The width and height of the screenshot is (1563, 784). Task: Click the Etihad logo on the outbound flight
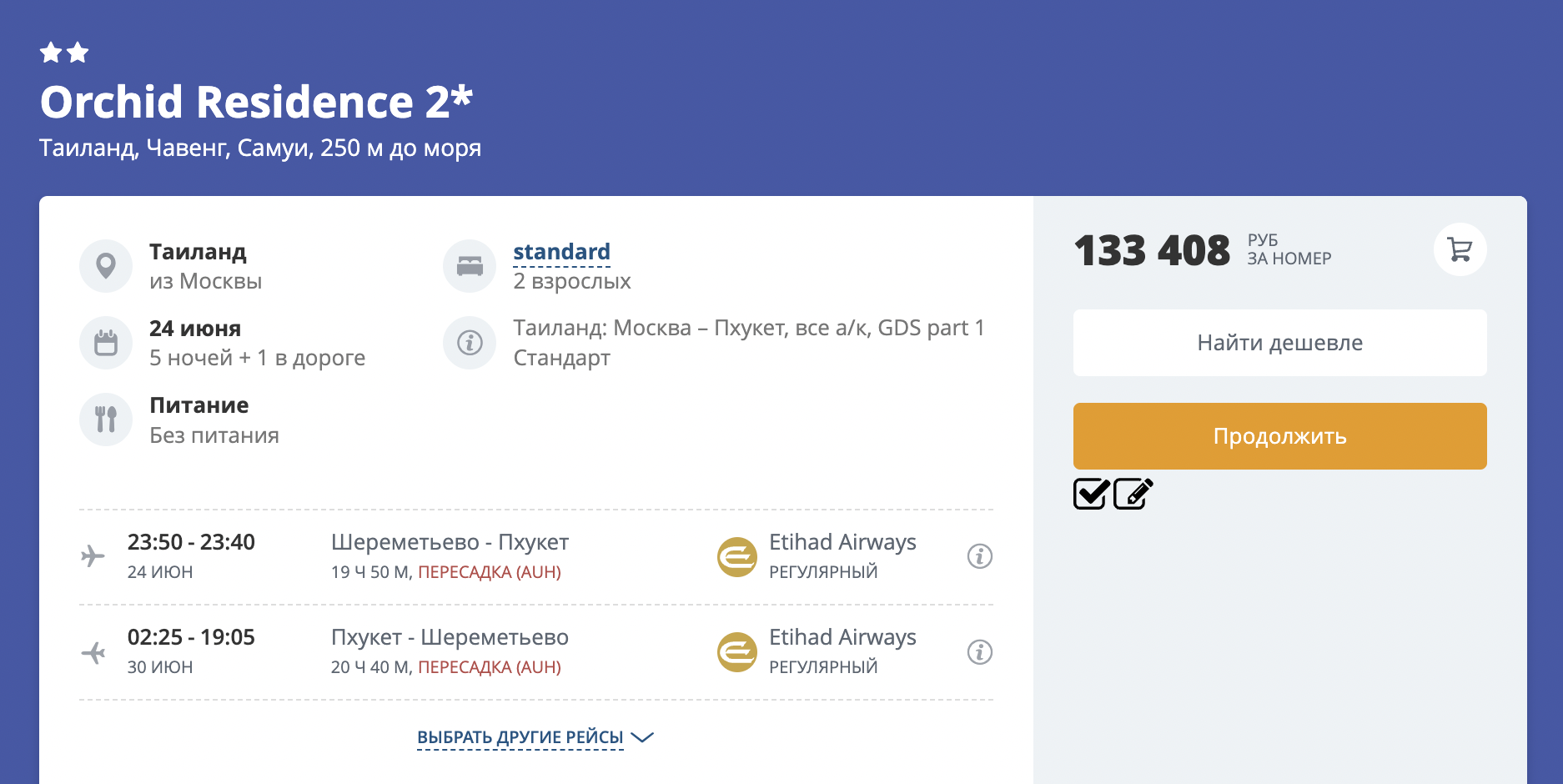[737, 557]
